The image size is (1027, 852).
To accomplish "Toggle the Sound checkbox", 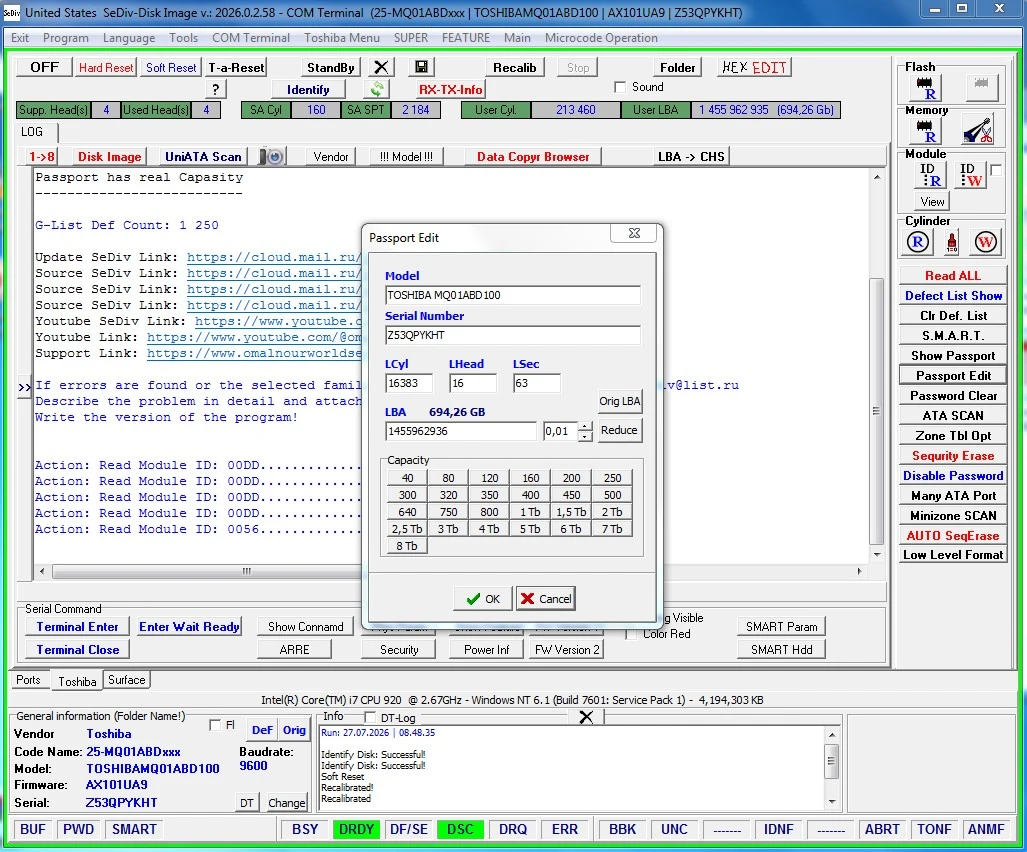I will click(620, 87).
